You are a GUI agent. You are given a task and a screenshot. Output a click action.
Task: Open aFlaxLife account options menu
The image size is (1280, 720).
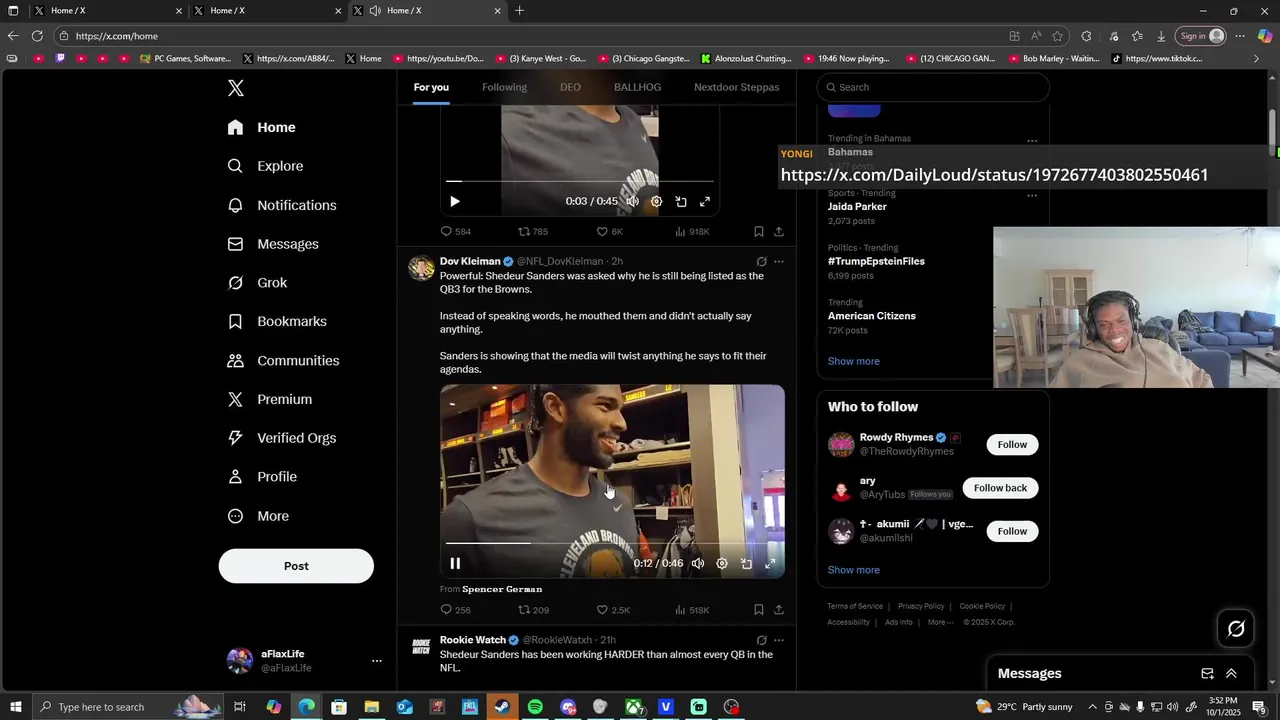376,661
